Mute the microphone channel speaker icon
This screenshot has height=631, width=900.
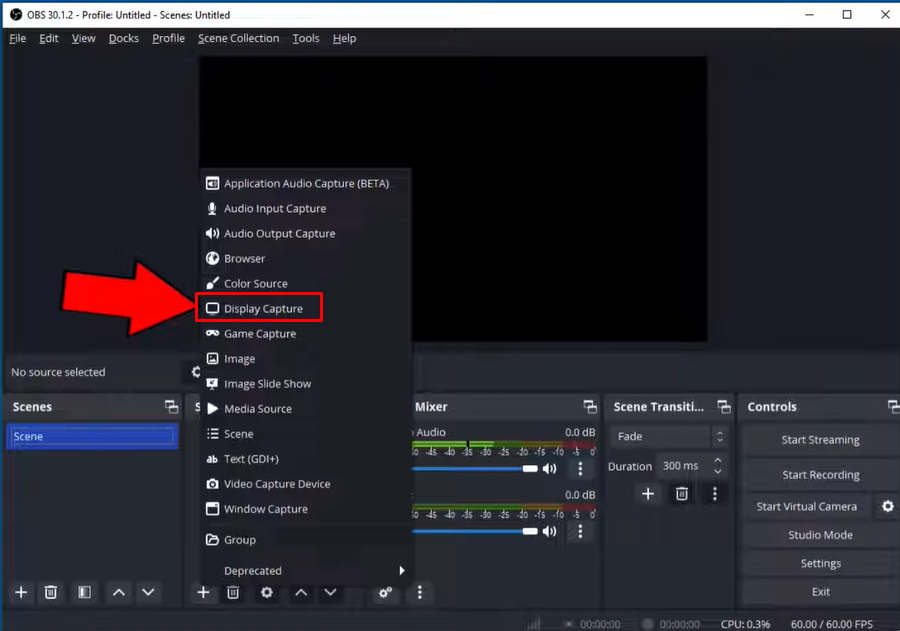(x=548, y=531)
